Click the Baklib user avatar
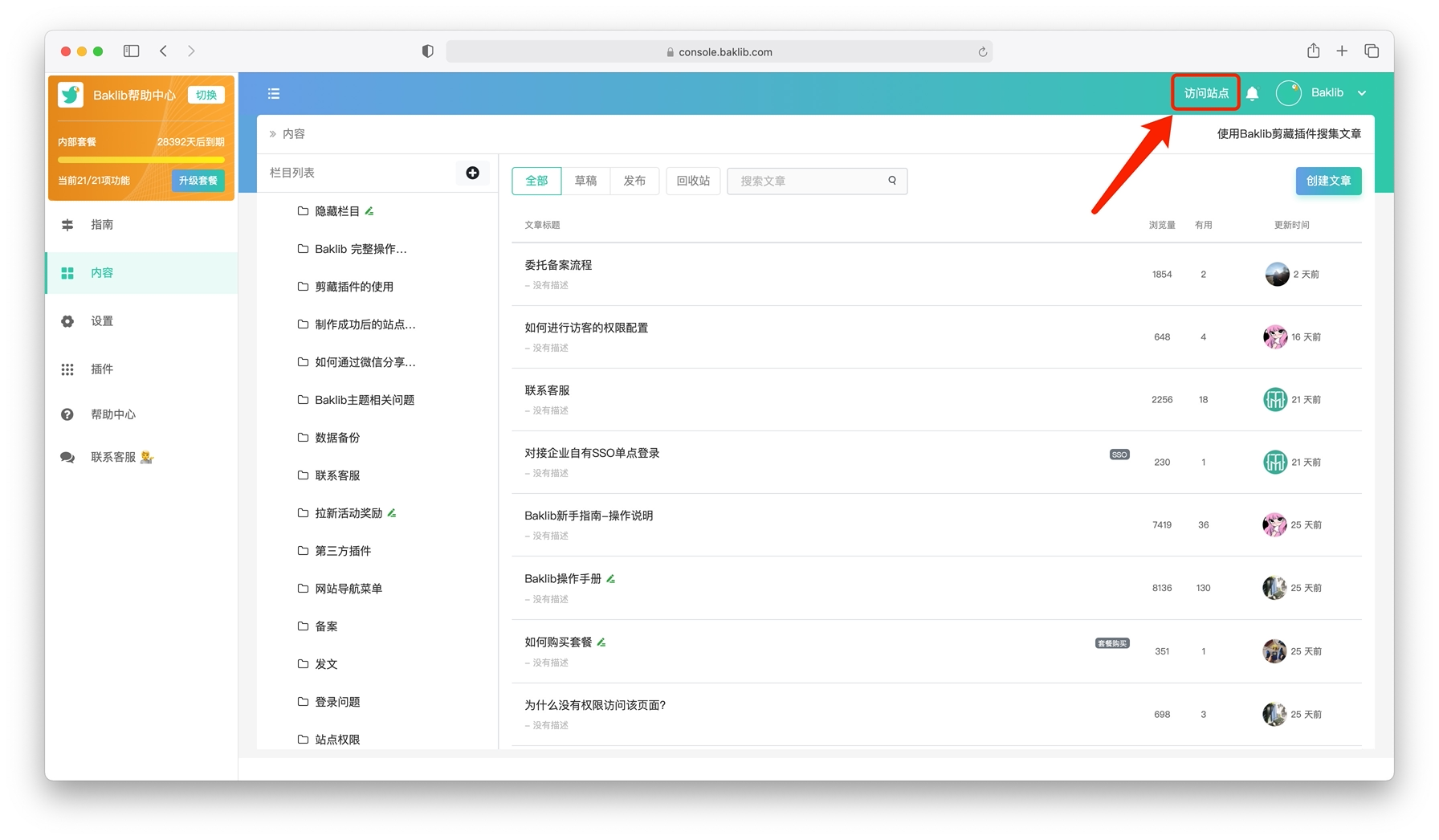The width and height of the screenshot is (1439, 840). pos(1289,93)
